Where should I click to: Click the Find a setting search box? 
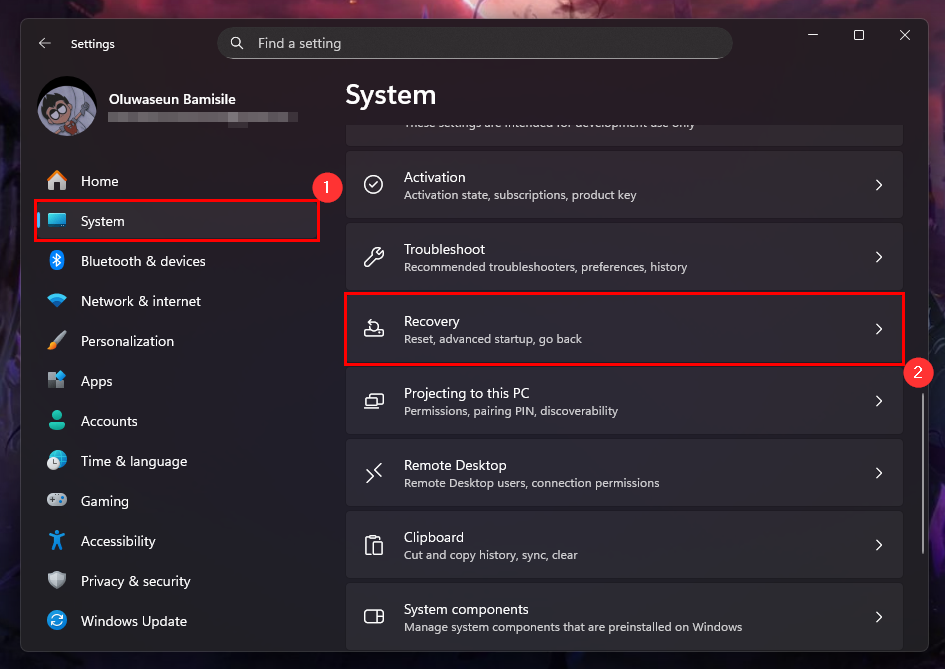coord(474,44)
